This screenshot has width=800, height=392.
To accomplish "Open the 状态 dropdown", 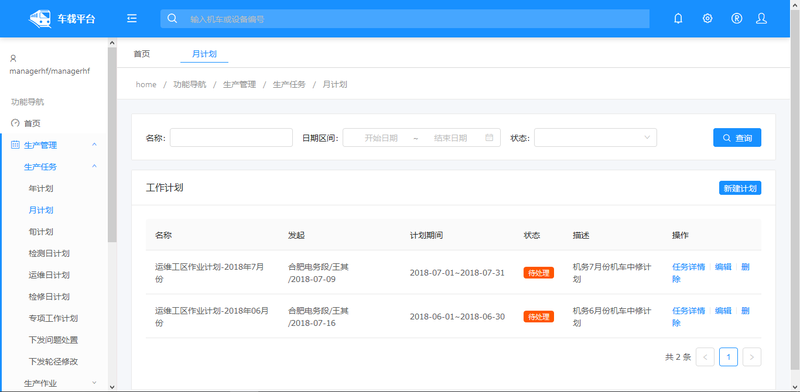I will [595, 137].
